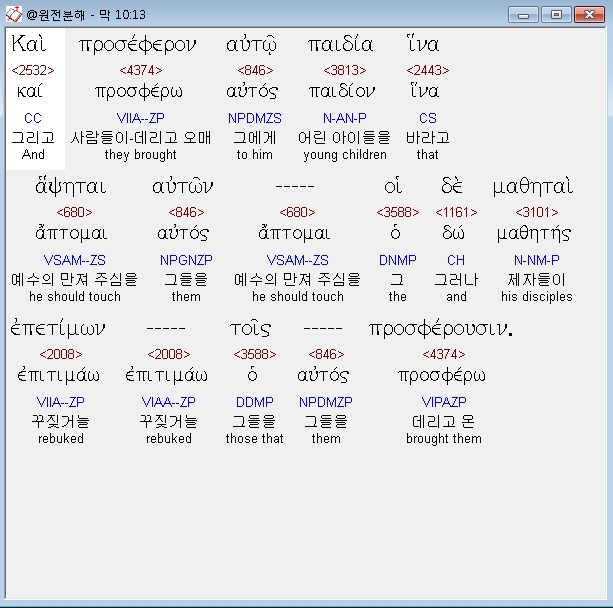This screenshot has width=613, height=608.
Task: Click the English gloss 'those that'
Action: coord(255,439)
